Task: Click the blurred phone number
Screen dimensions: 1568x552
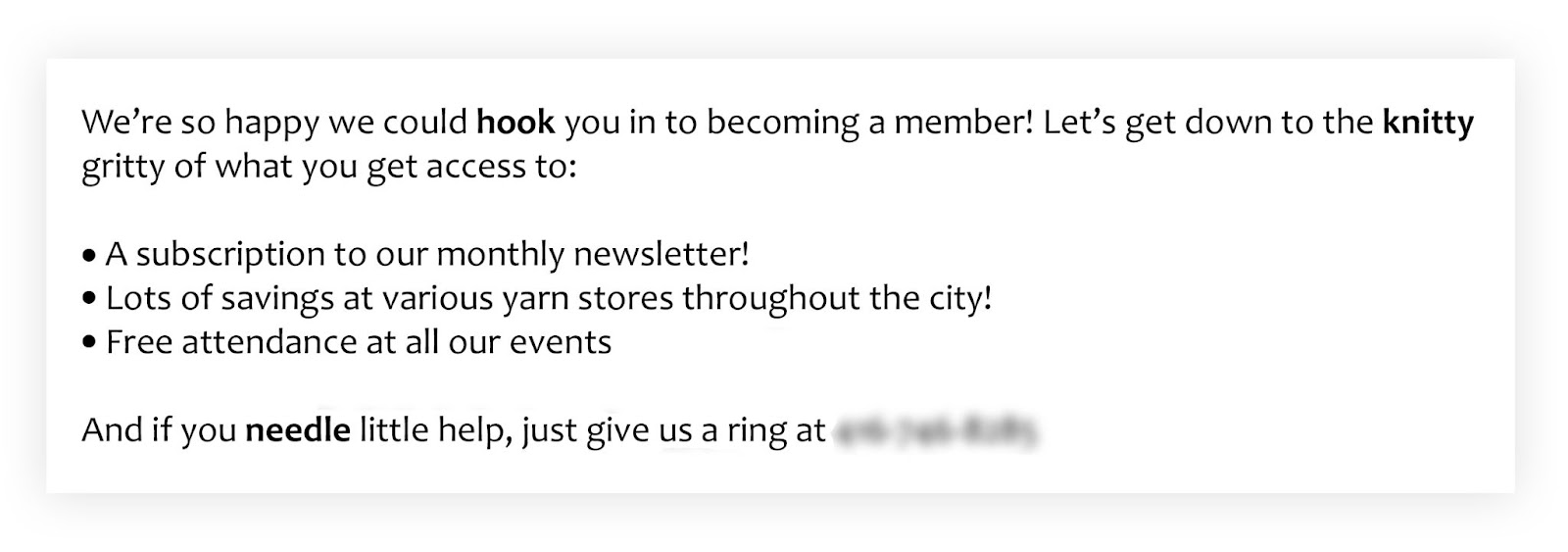Action: click(936, 431)
